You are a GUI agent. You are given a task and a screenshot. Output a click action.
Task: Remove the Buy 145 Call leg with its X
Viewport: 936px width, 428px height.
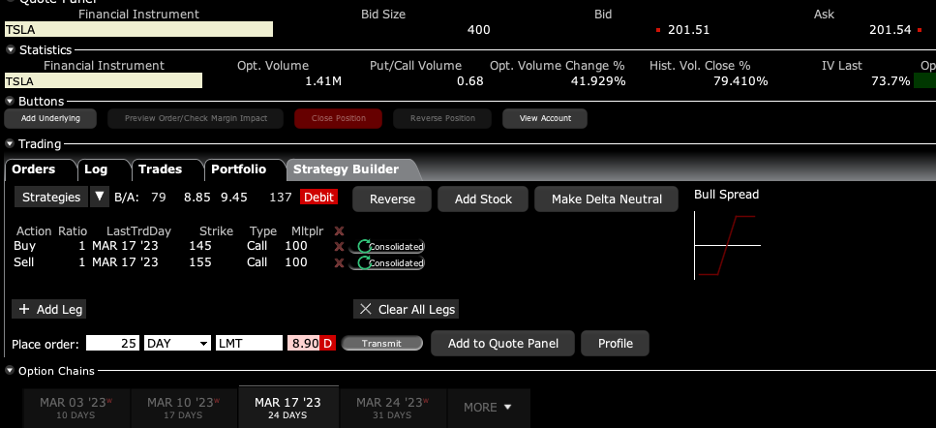point(338,246)
